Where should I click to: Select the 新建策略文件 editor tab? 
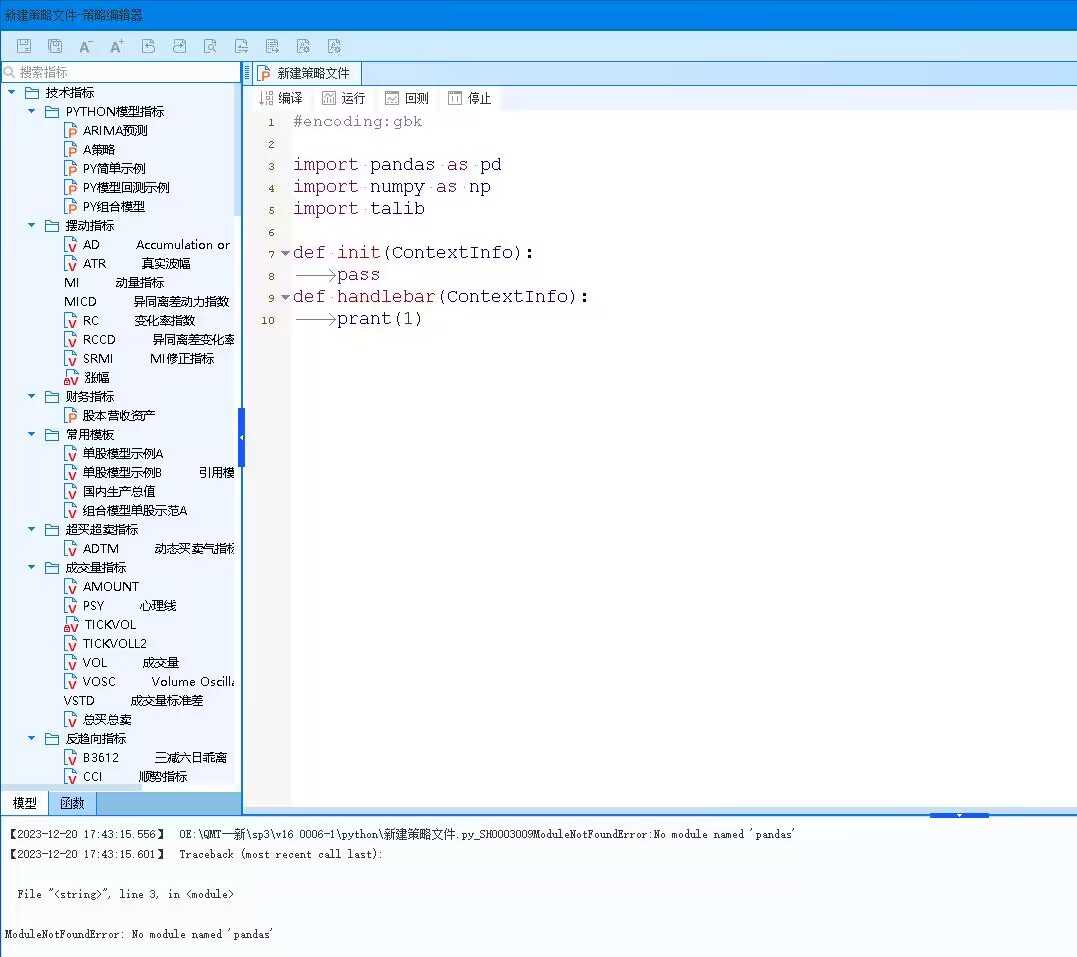pos(306,73)
